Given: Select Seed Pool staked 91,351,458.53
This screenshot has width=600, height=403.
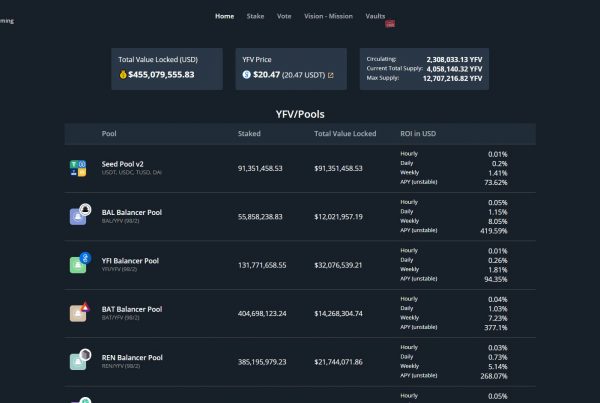Looking at the screenshot, I should click(x=260, y=168).
